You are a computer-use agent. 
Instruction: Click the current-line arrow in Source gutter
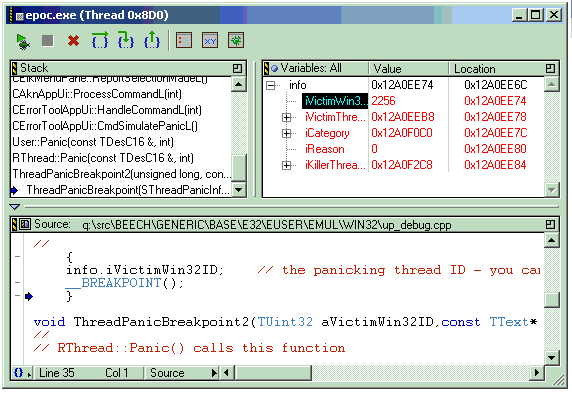coord(29,296)
